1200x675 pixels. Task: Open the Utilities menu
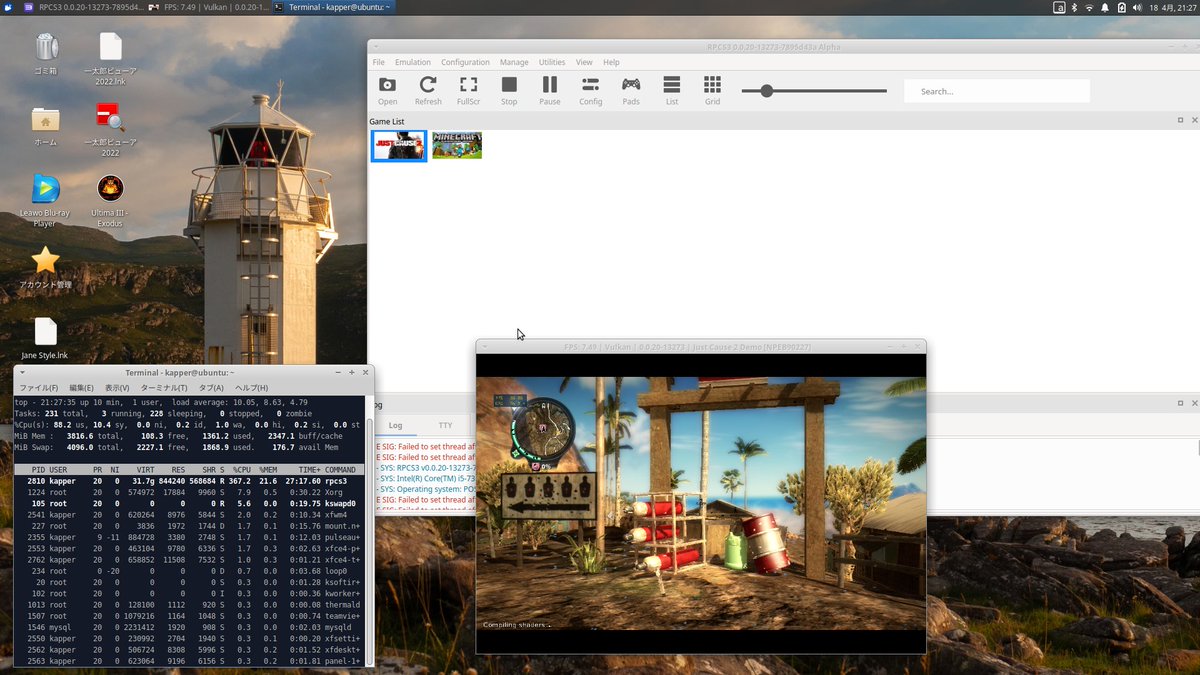(552, 62)
